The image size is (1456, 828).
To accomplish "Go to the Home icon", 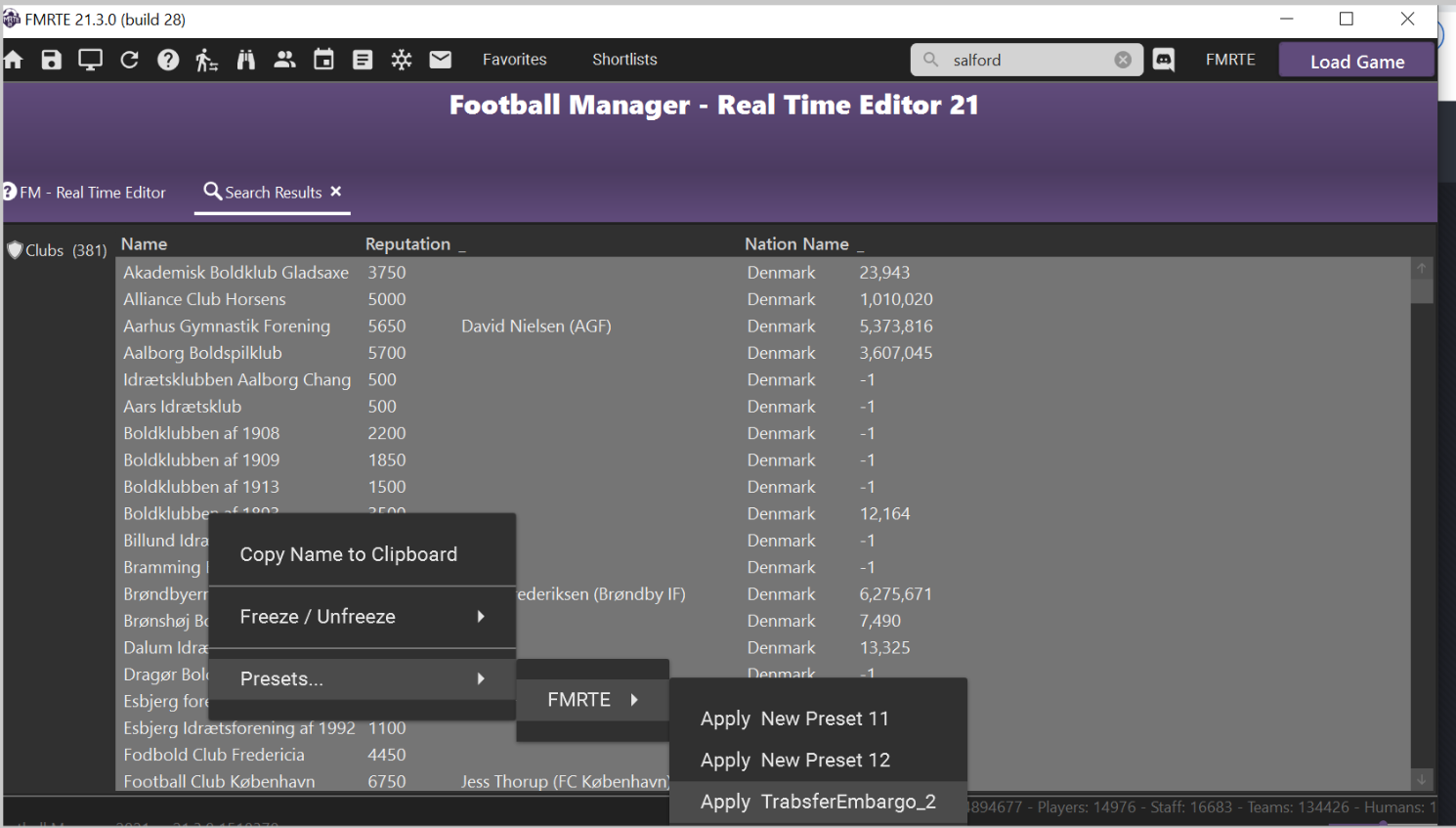I will pos(14,60).
